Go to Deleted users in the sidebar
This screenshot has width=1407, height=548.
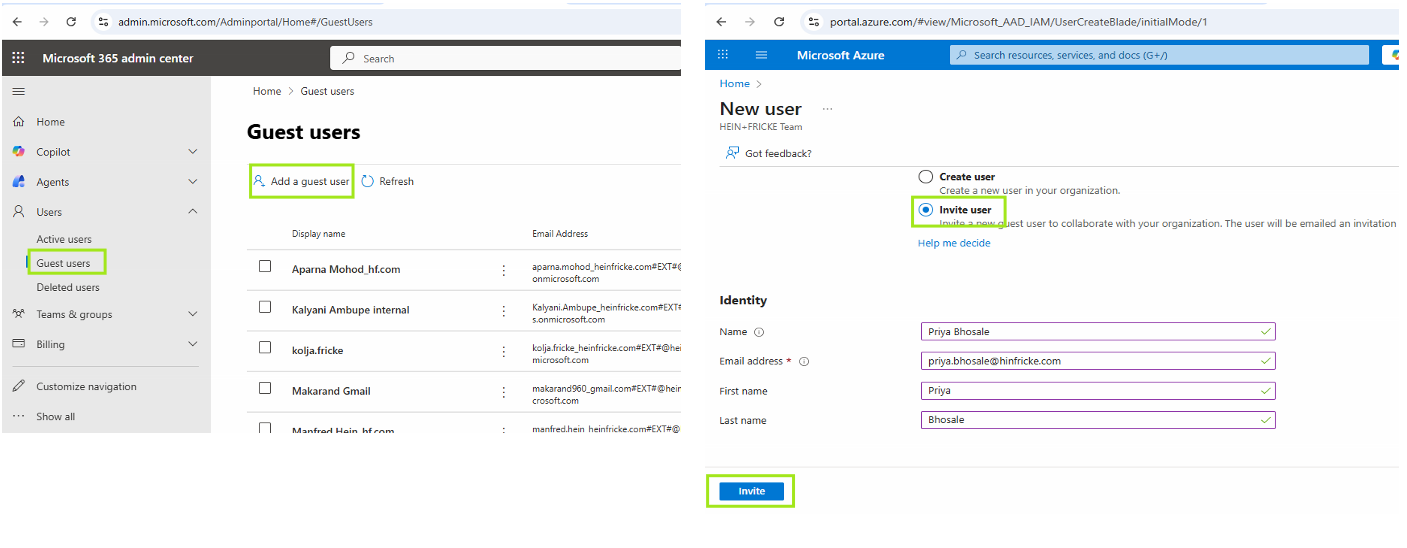coord(68,287)
